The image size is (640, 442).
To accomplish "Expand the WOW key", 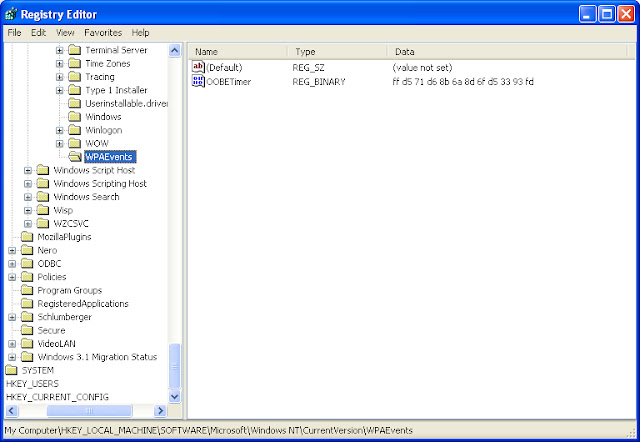I will (60, 144).
